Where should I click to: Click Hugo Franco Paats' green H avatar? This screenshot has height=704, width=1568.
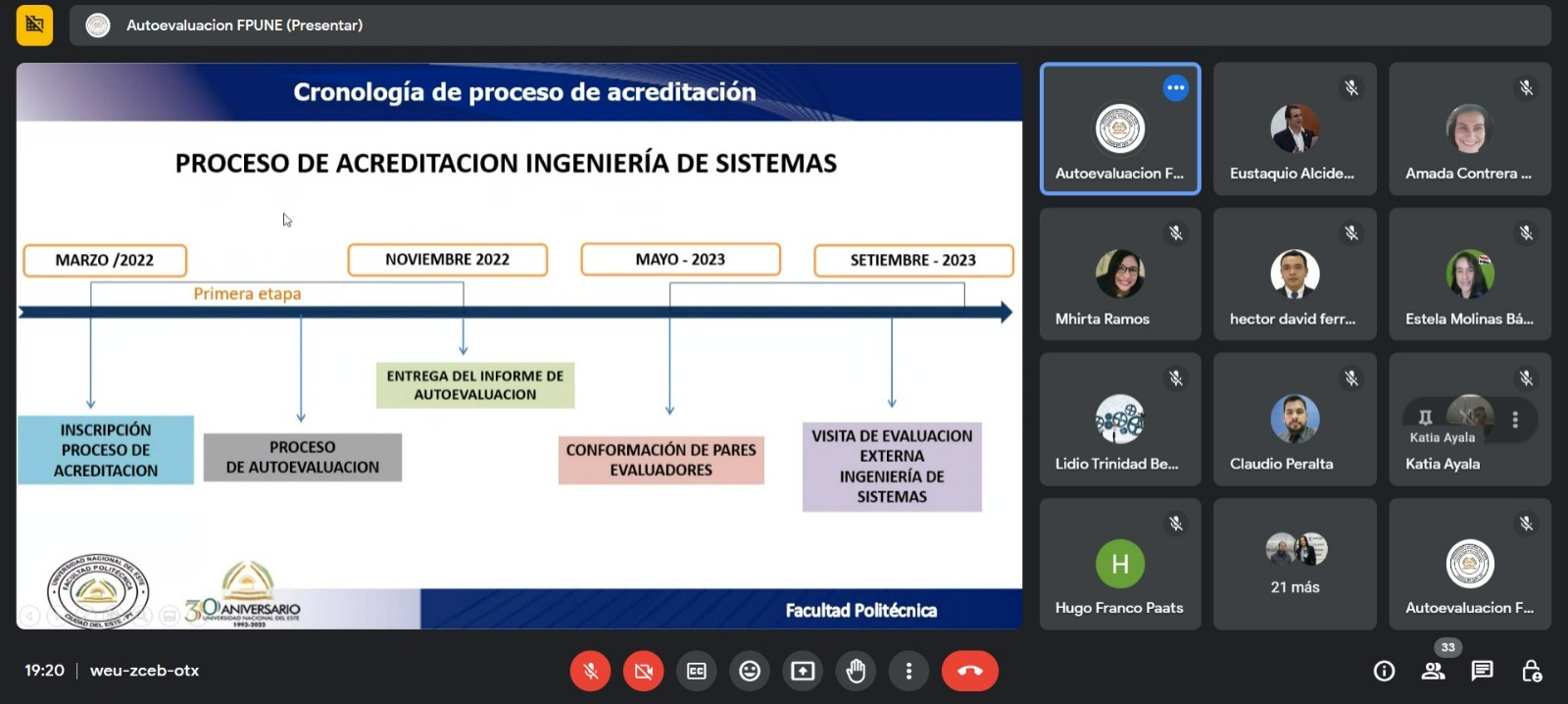click(x=1120, y=564)
